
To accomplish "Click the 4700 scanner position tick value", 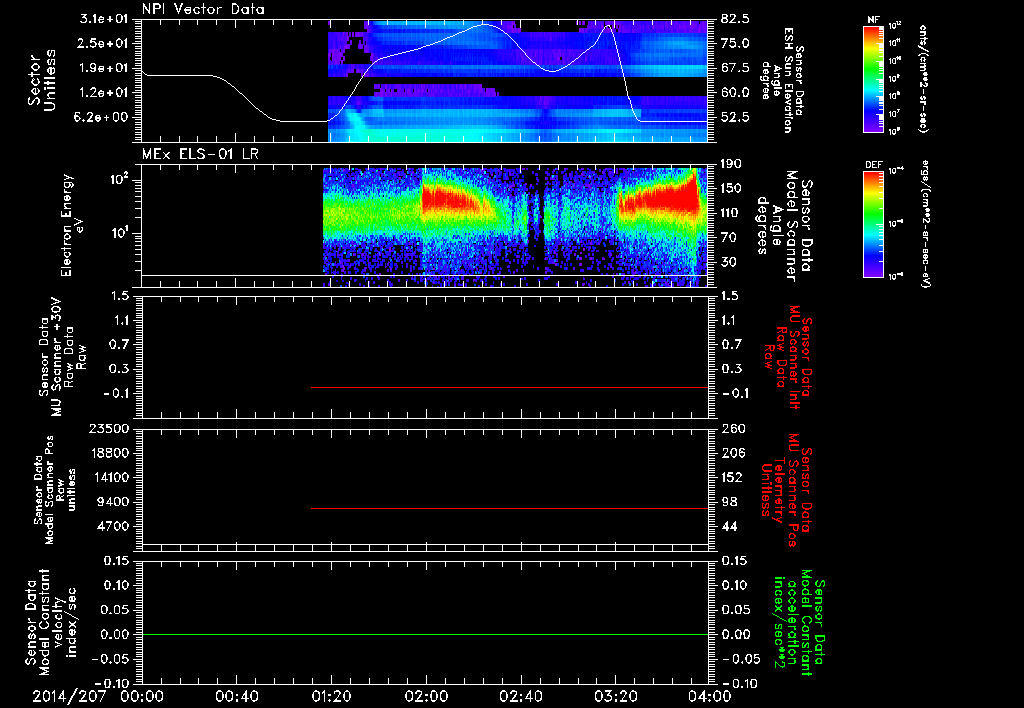I will click(112, 526).
